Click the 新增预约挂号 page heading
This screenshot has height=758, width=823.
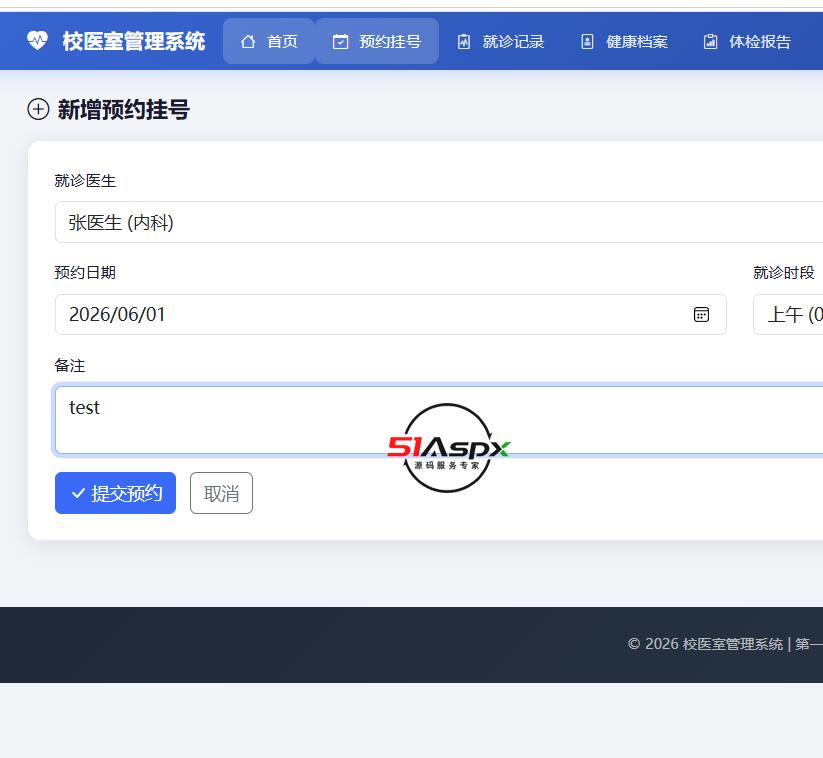124,109
